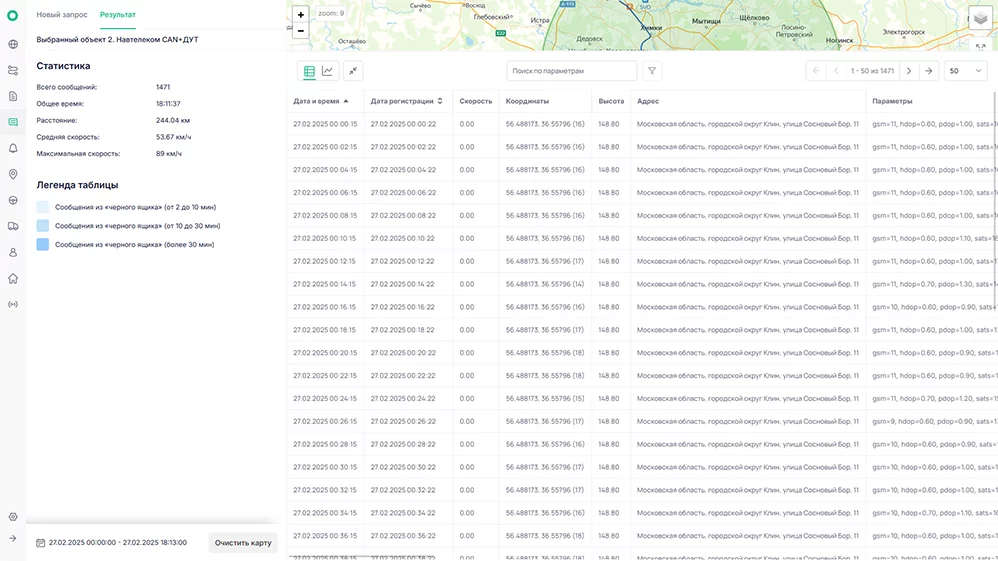Go to the last page of results
The height and width of the screenshot is (561, 998).
click(x=929, y=71)
